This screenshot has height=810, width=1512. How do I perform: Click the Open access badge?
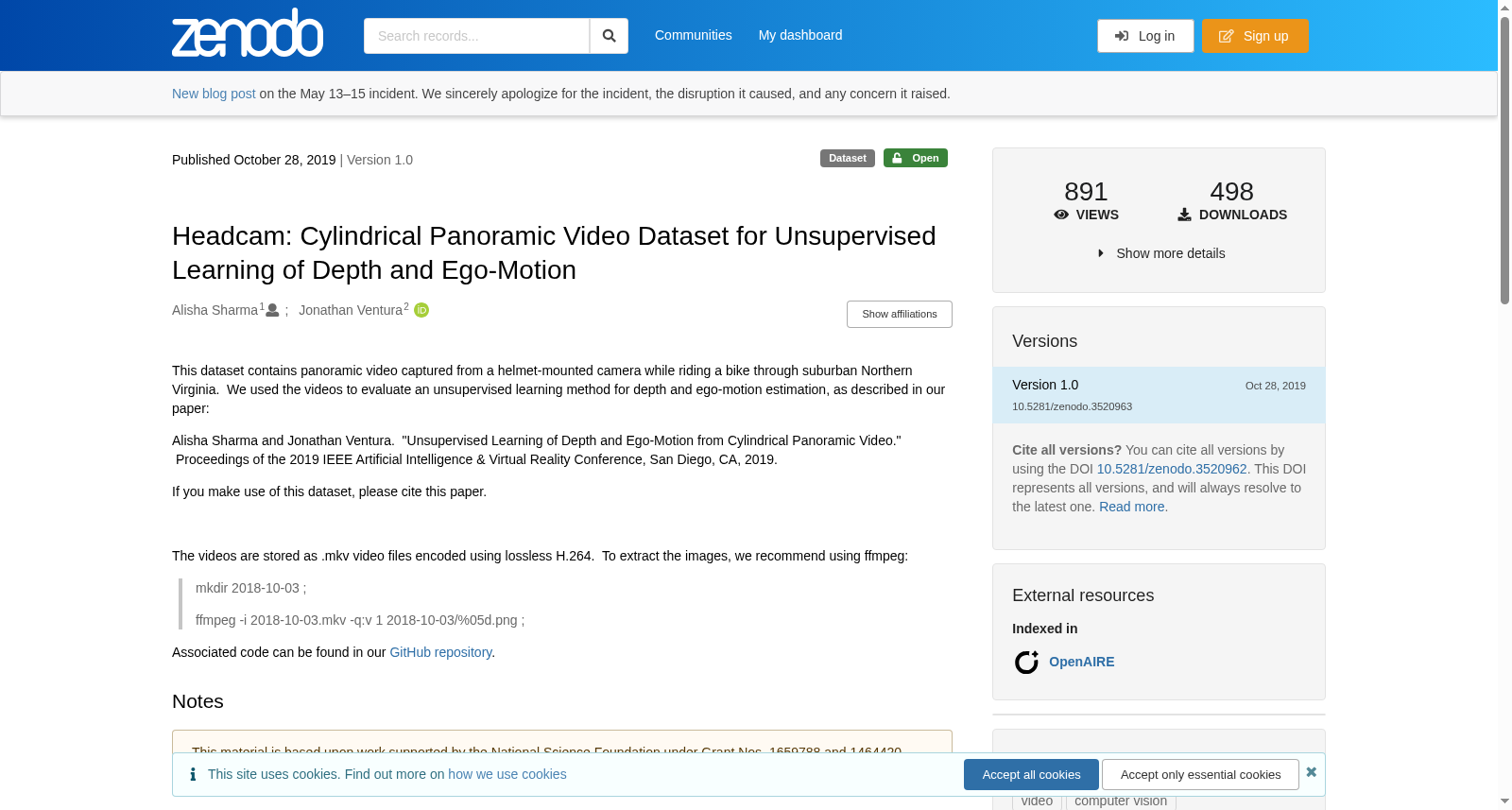click(x=916, y=158)
